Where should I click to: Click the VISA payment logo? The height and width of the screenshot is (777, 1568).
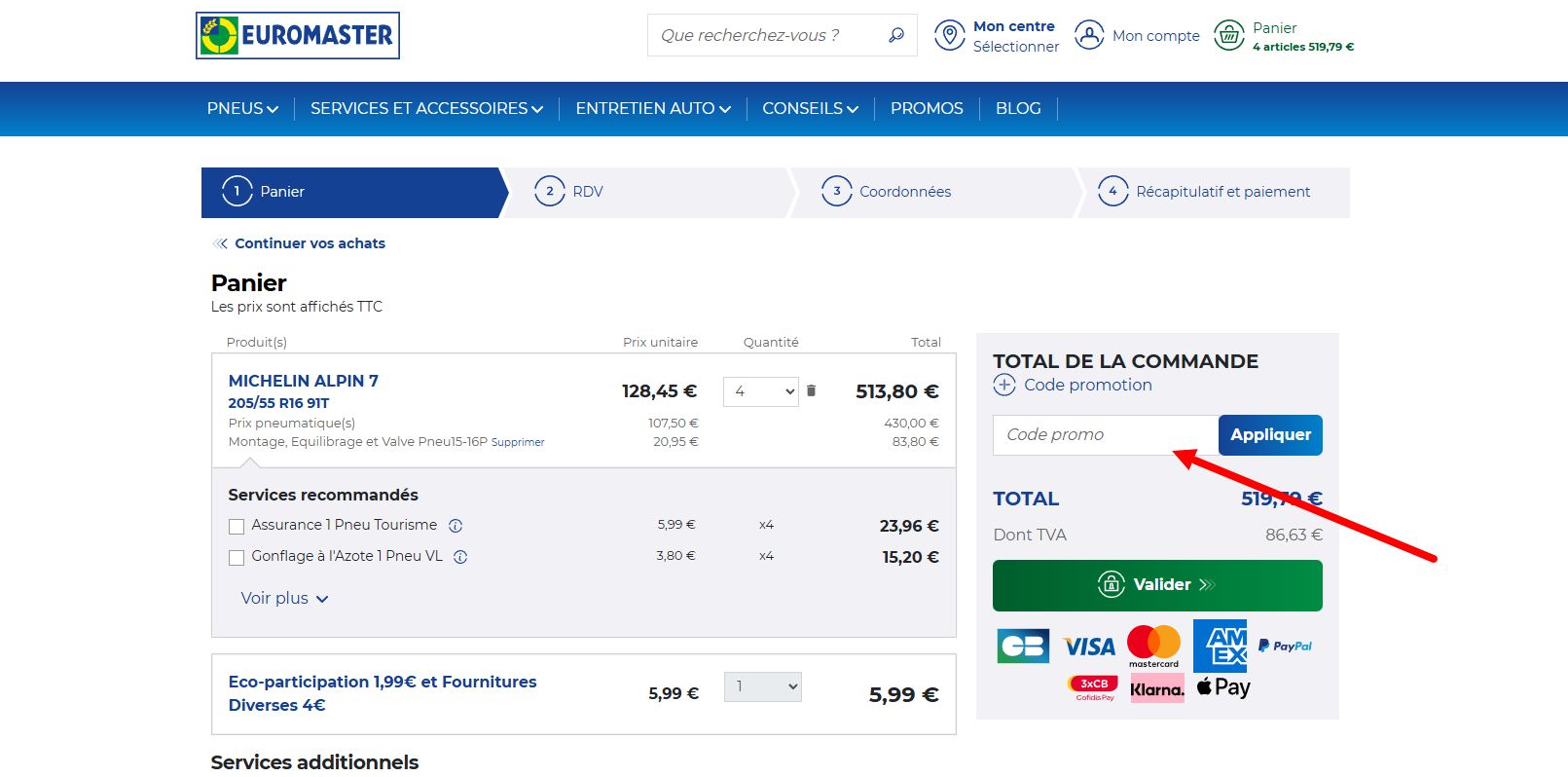point(1089,647)
